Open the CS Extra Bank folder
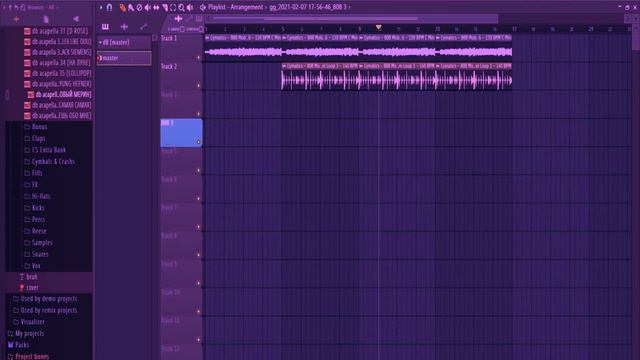 pos(45,150)
